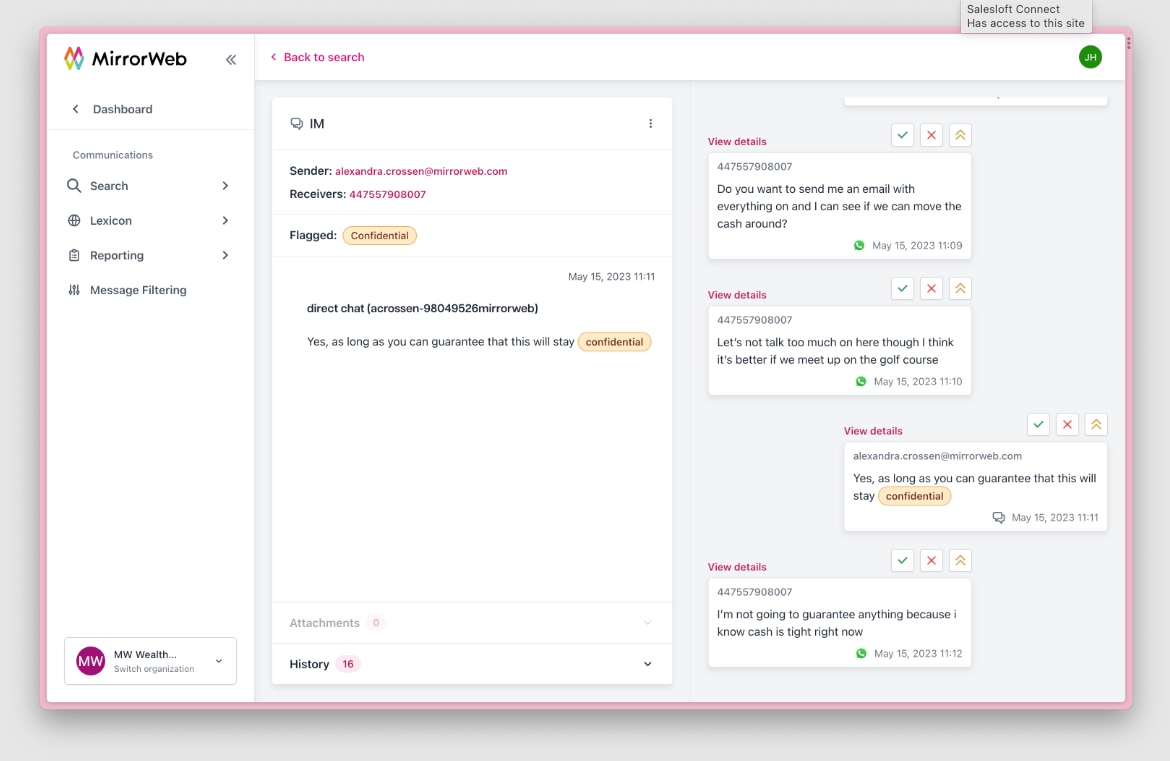Click the IM chat bubble icon in panel header
The image size is (1170, 761).
pos(296,123)
